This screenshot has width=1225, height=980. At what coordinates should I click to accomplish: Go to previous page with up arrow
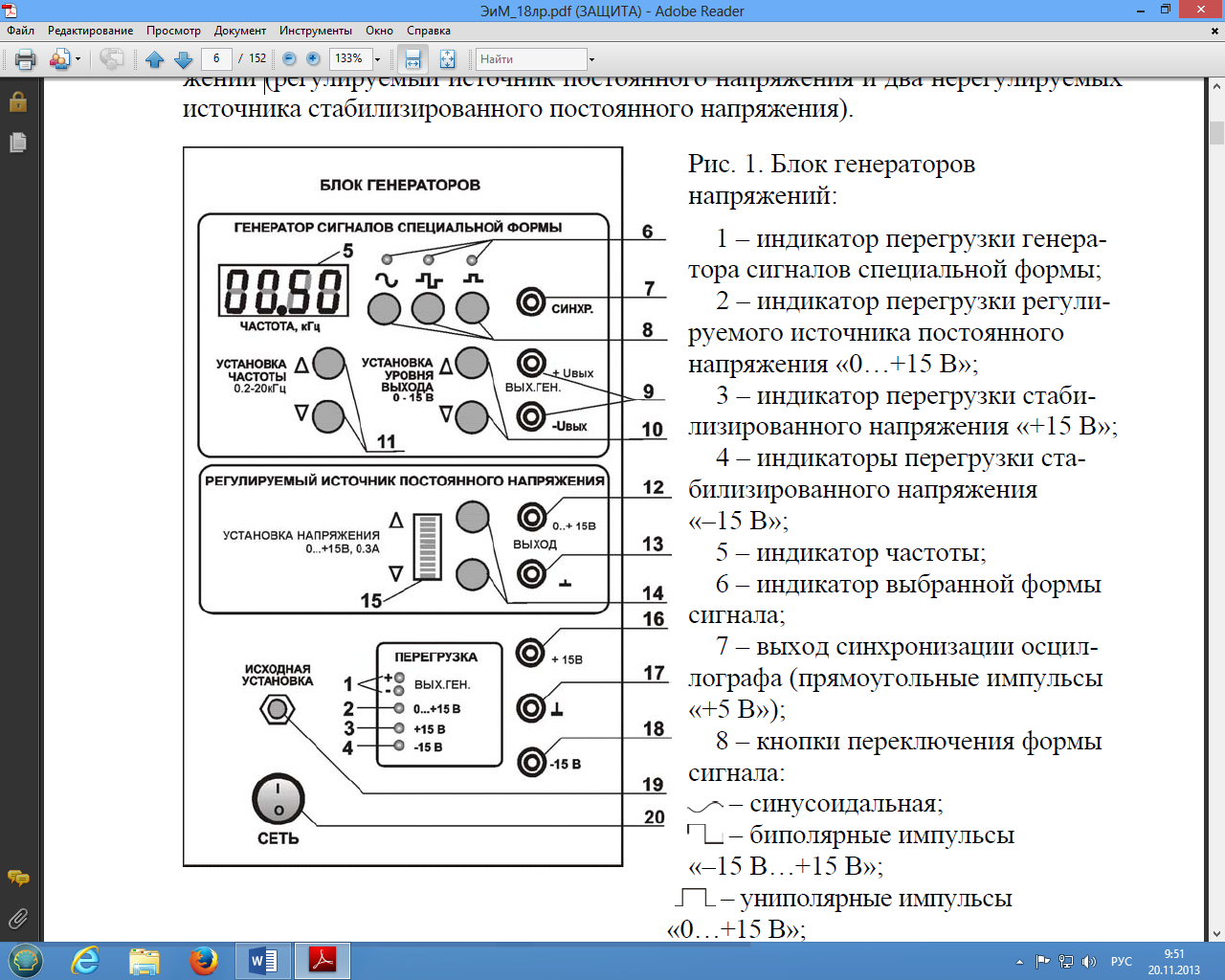(154, 59)
